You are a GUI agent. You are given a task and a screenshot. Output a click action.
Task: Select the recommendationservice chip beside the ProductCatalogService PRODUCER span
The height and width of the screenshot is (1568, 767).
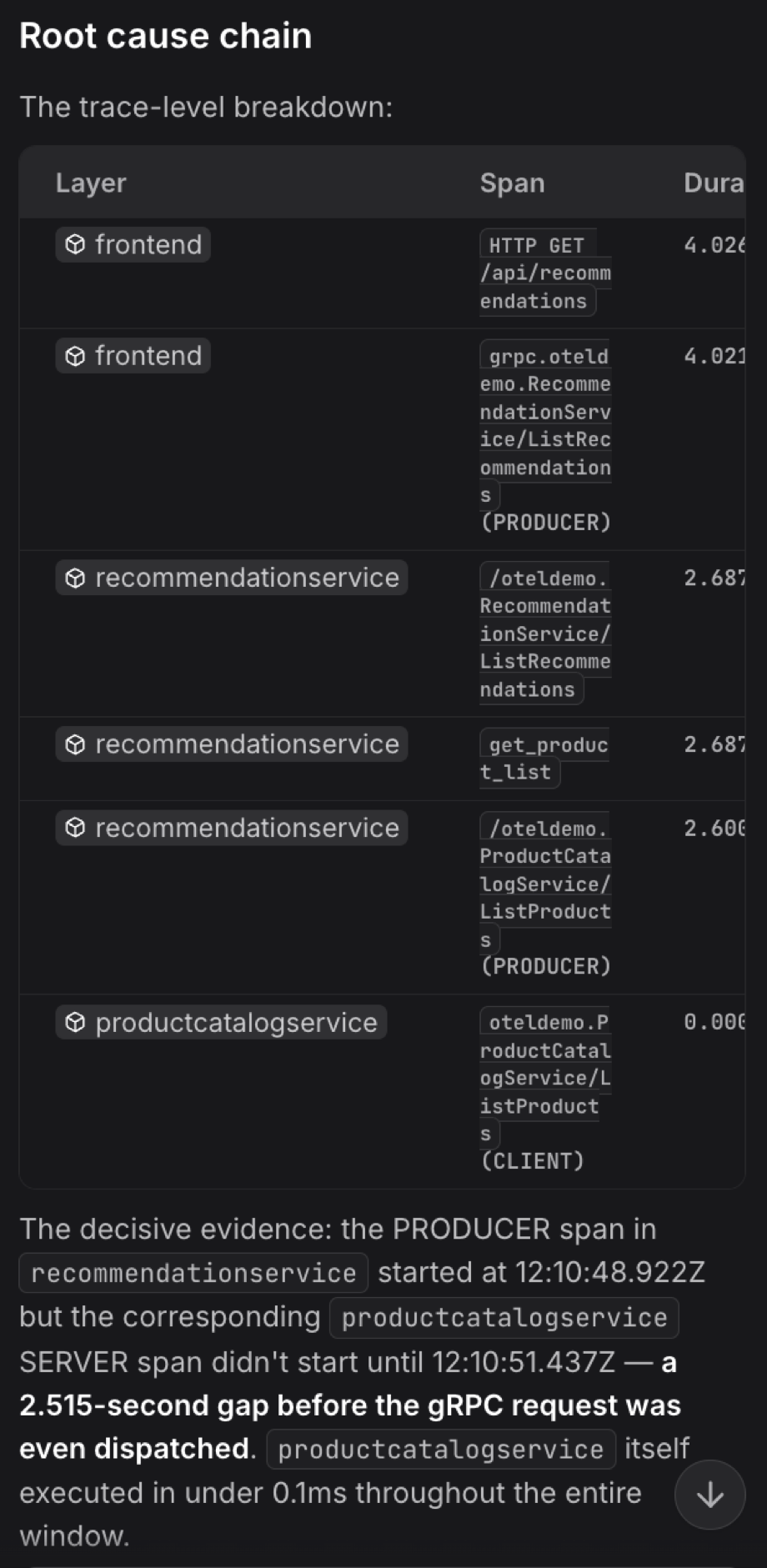point(232,827)
